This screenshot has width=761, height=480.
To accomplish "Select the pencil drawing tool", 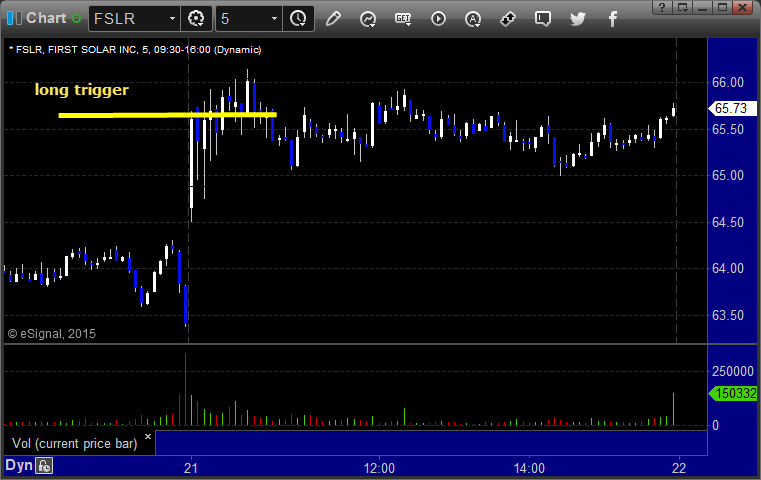I will [333, 19].
